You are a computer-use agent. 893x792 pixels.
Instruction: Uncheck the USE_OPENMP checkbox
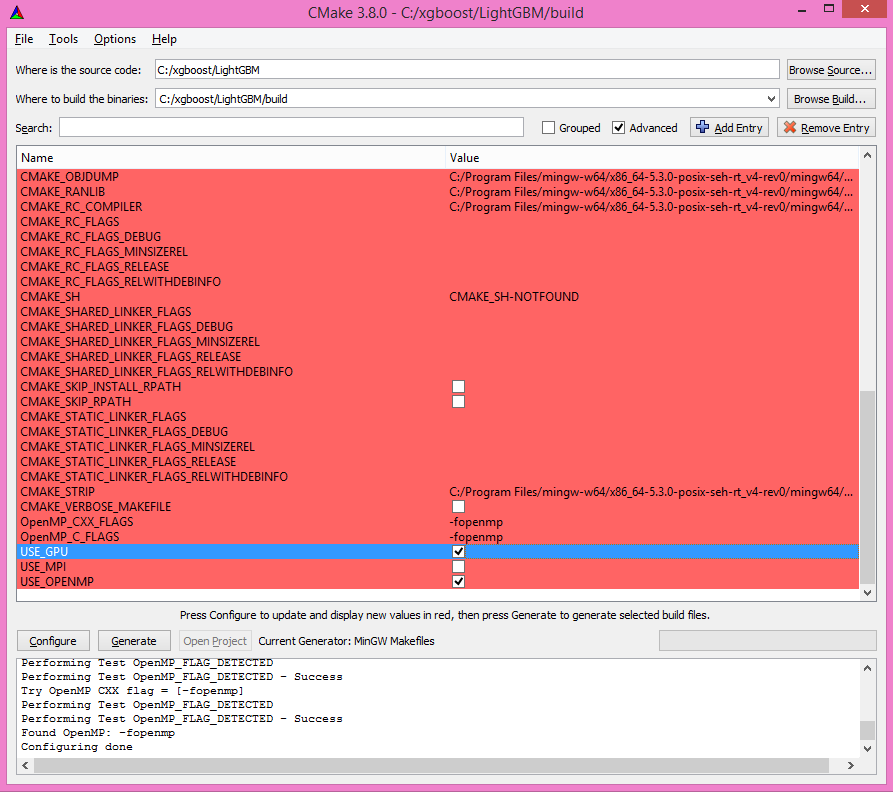(458, 581)
